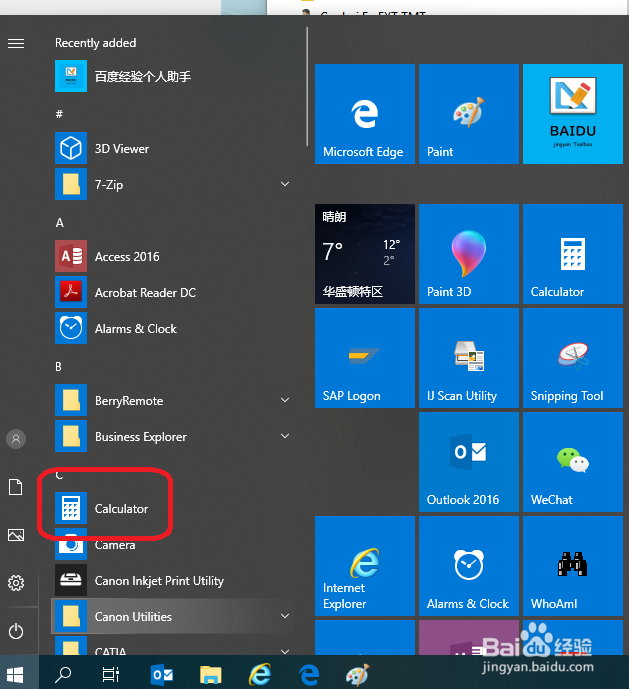
Task: Open Internet Explorer from the taskbar
Action: coord(260,674)
